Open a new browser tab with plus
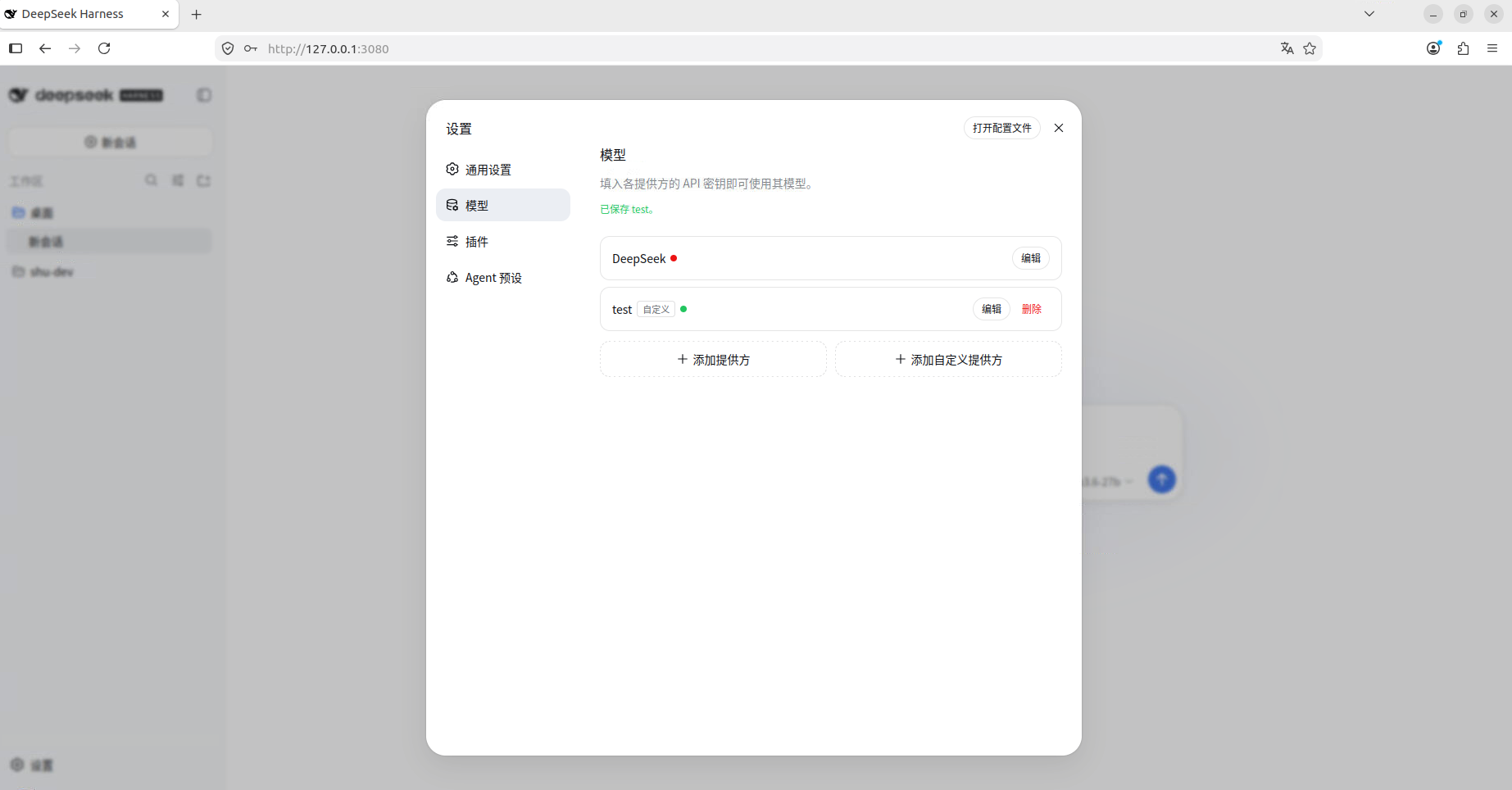This screenshot has height=790, width=1512. (x=197, y=14)
